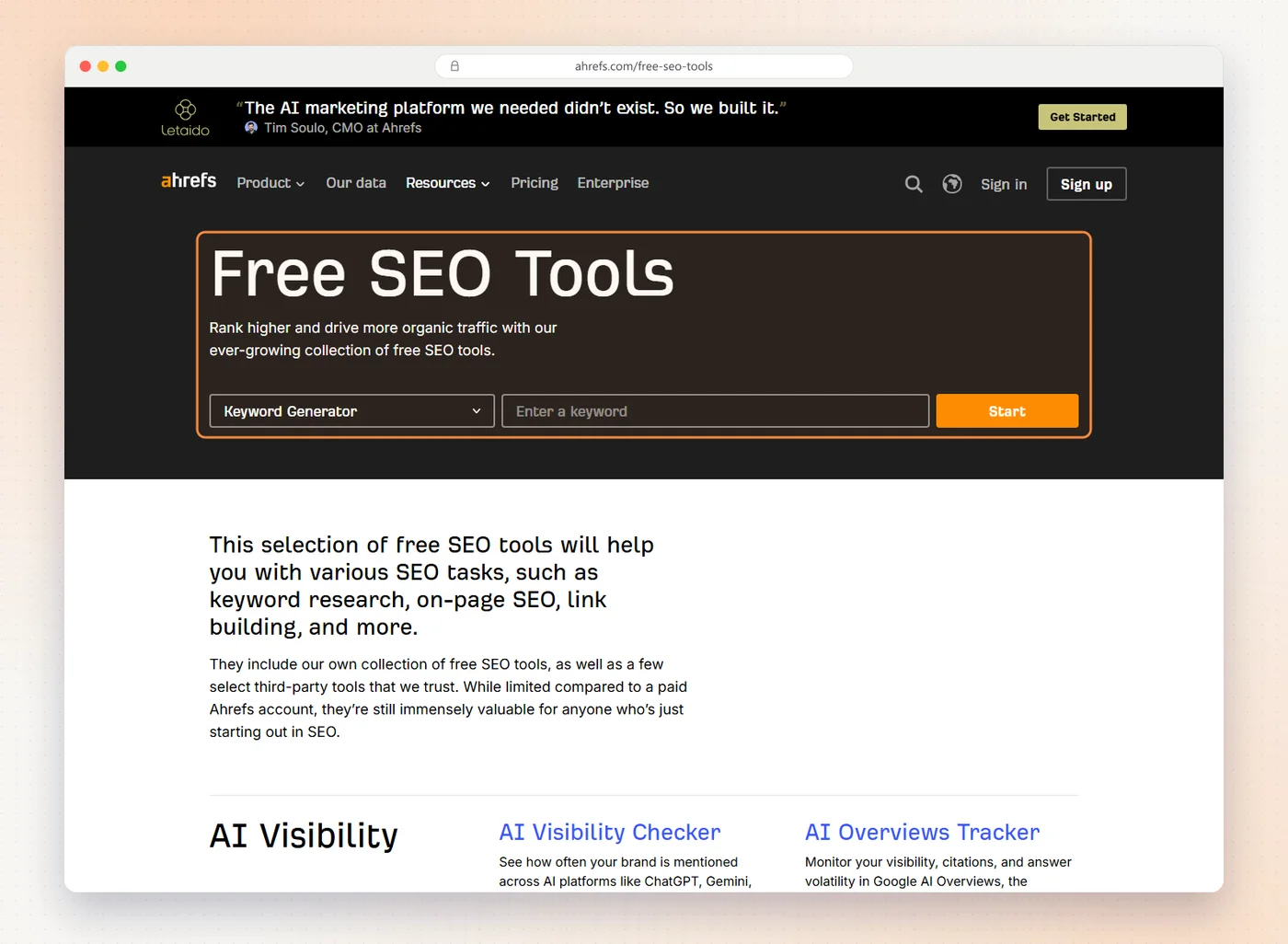The width and height of the screenshot is (1288, 944).
Task: Click the AI marketing platform quote text
Action: point(512,108)
